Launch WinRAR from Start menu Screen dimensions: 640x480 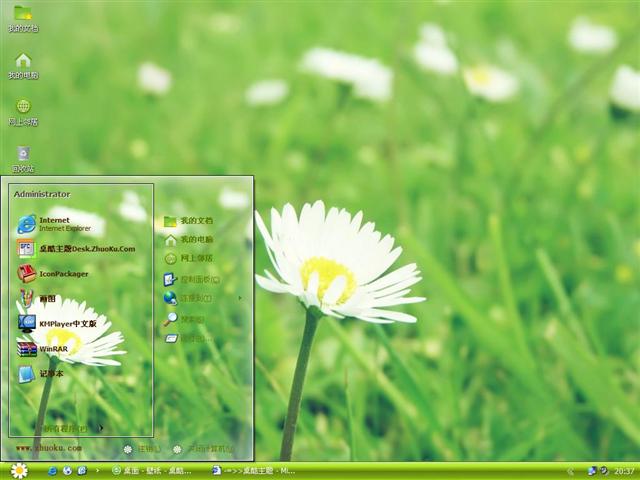click(52, 349)
